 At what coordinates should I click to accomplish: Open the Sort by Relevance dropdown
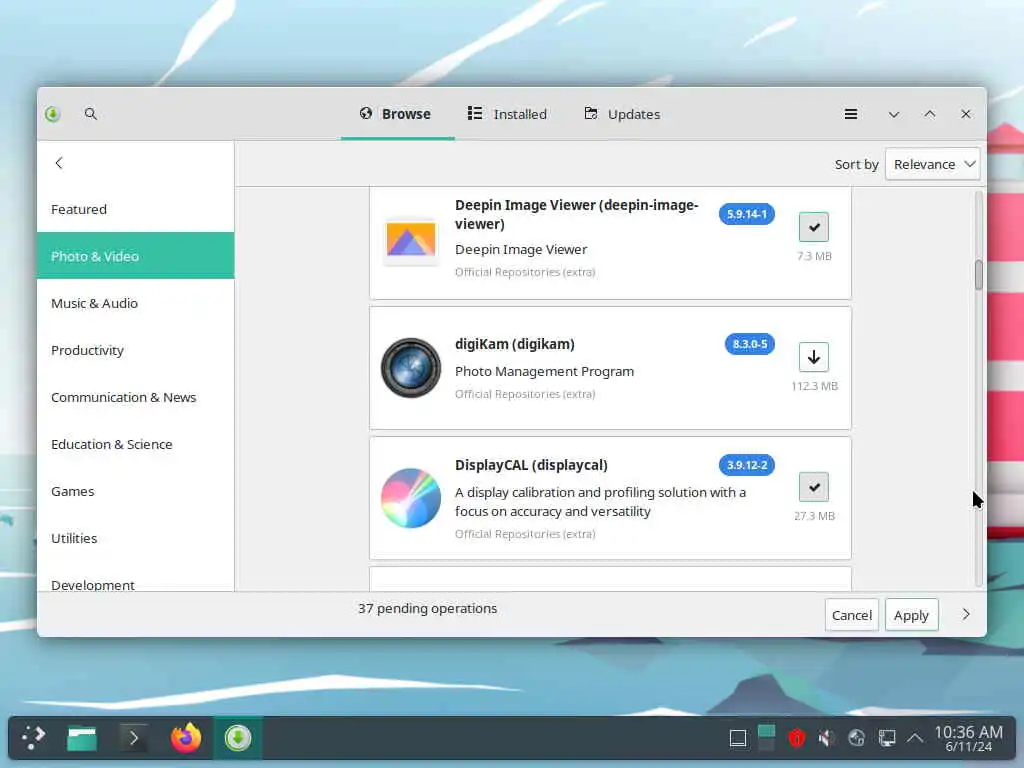933,164
